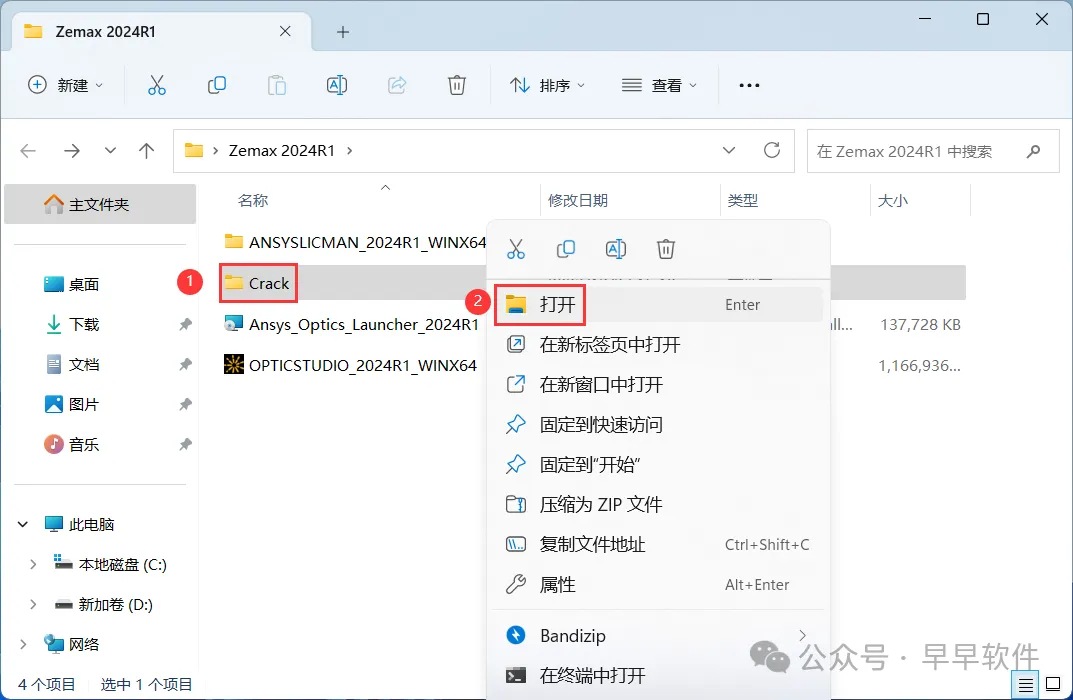Viewport: 1073px width, 700px height.
Task: Close the Zemax 2024R1 tab
Action: click(285, 31)
